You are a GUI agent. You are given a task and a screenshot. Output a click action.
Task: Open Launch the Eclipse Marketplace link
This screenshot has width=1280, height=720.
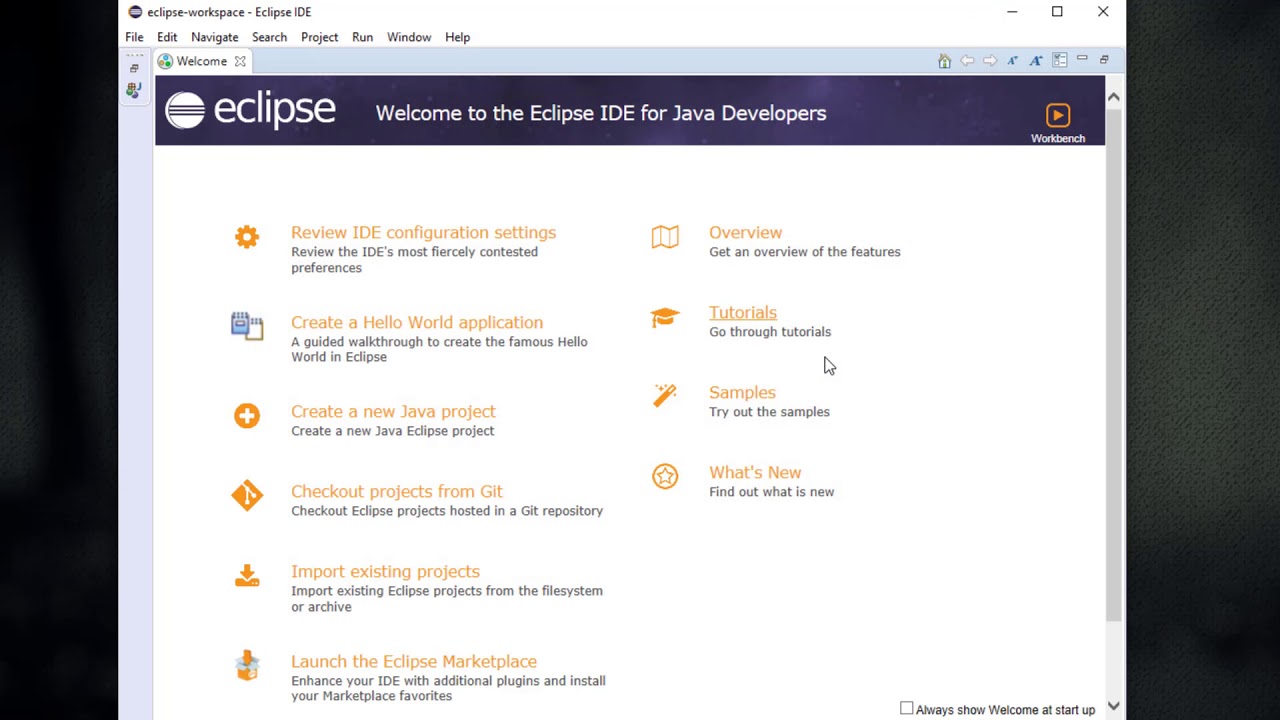pos(414,661)
